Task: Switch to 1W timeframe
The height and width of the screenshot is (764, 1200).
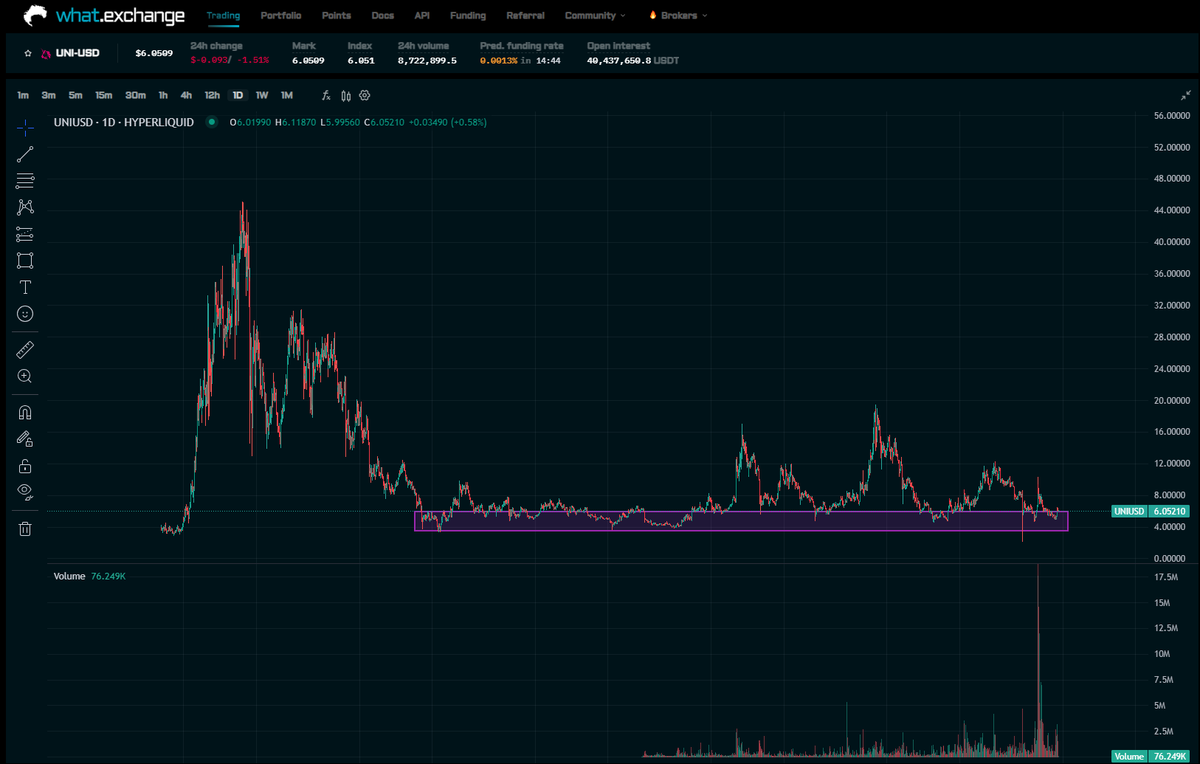Action: click(262, 96)
